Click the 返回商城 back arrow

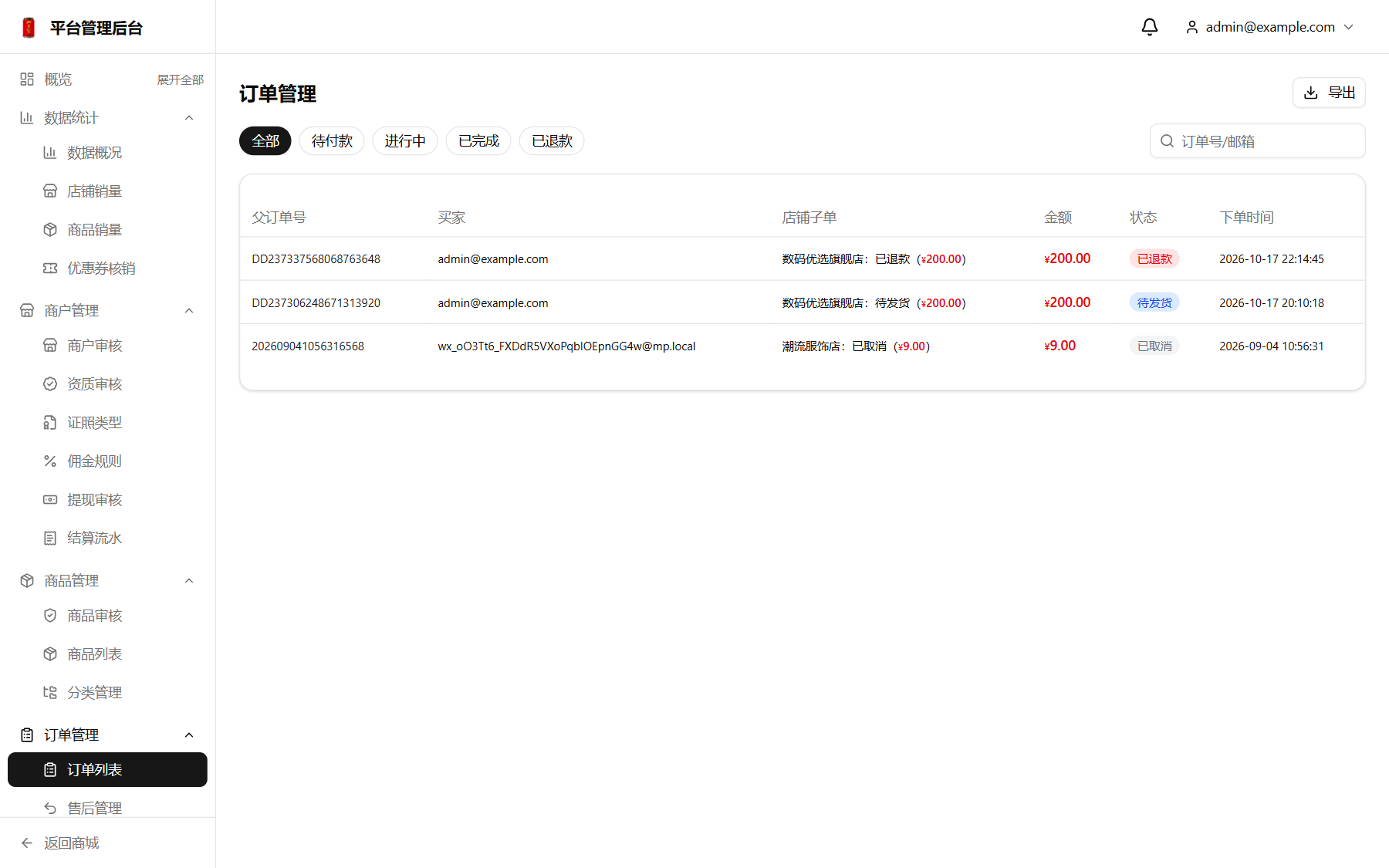point(27,843)
